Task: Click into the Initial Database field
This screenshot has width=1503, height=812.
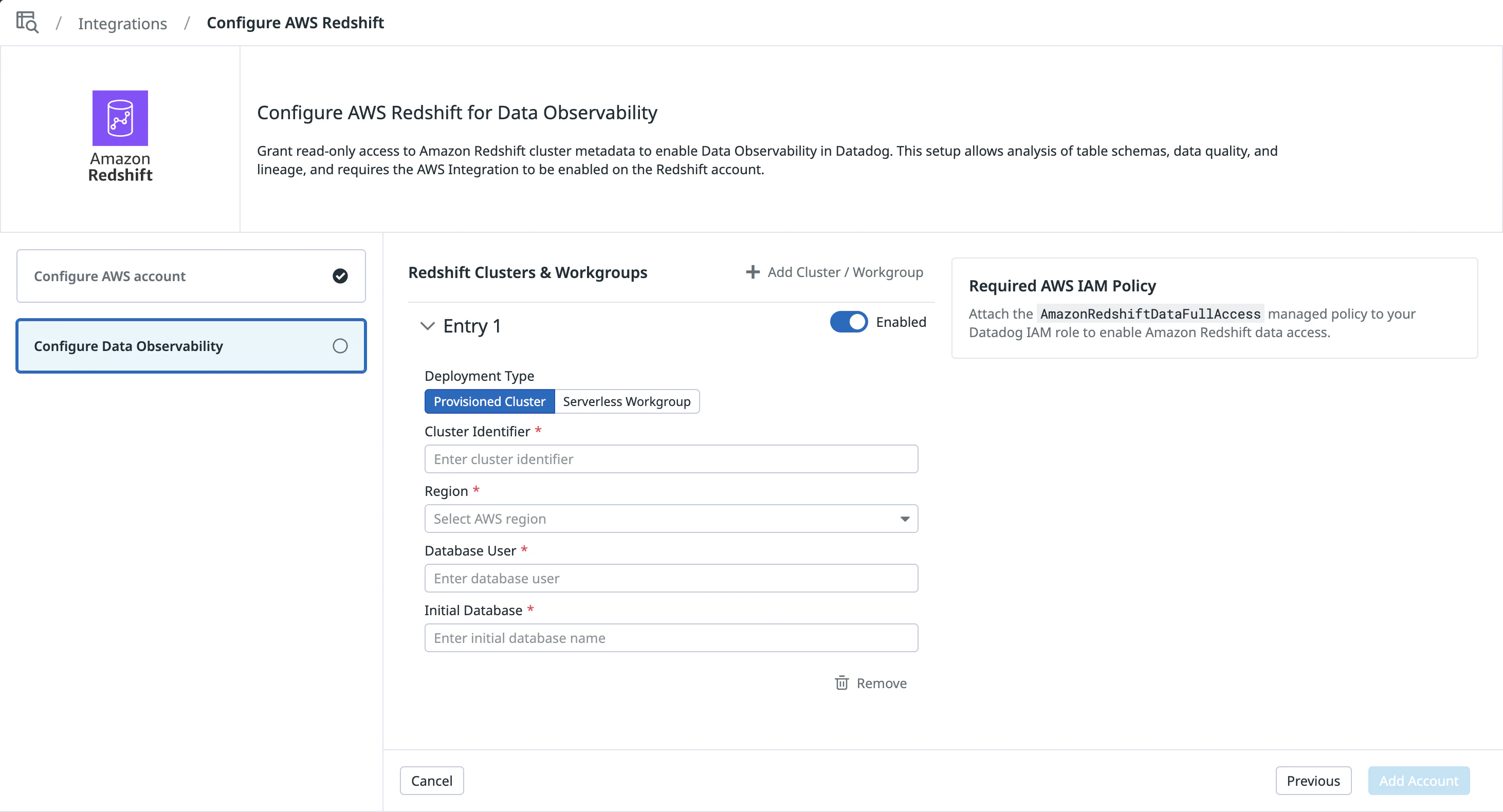Action: click(x=671, y=638)
